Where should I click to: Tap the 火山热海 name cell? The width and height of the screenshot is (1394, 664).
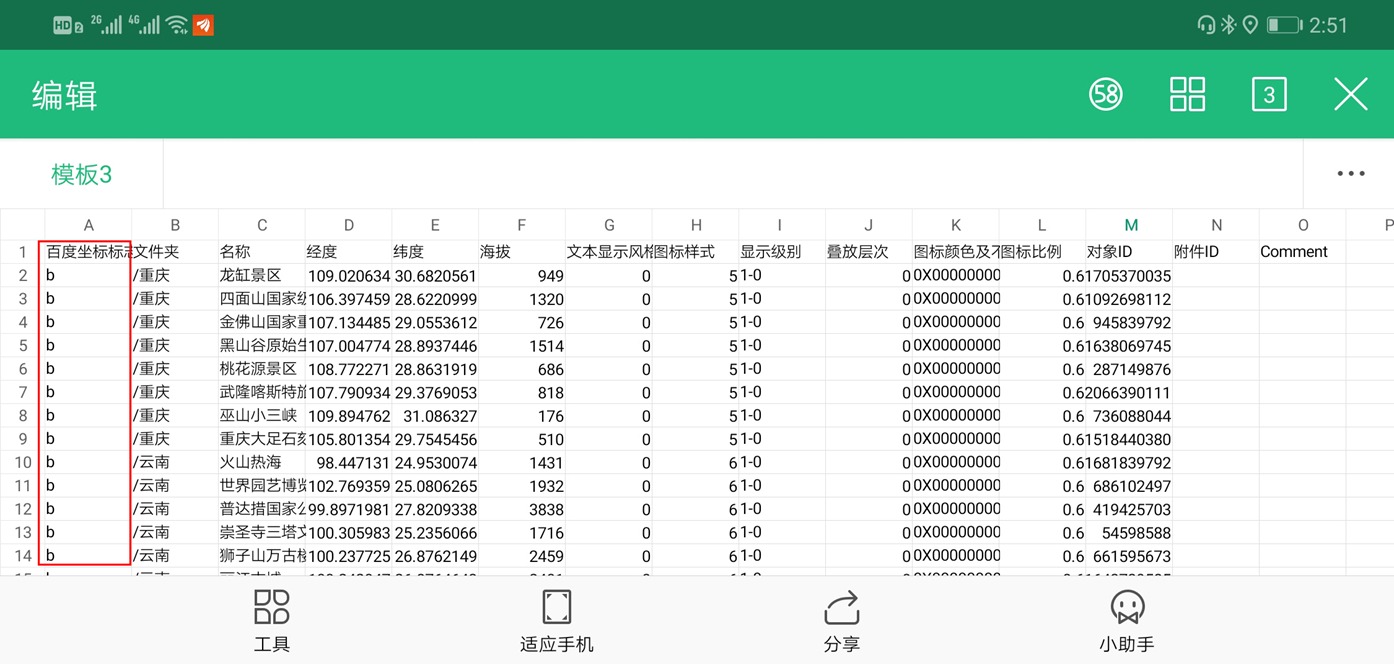[x=261, y=462]
